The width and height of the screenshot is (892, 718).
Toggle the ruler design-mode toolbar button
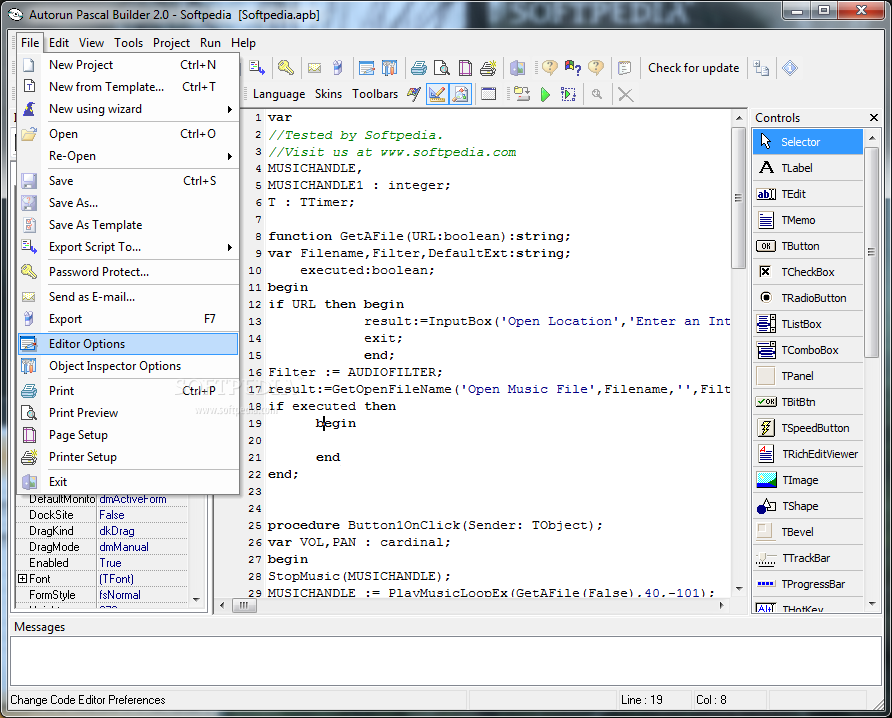coord(437,94)
